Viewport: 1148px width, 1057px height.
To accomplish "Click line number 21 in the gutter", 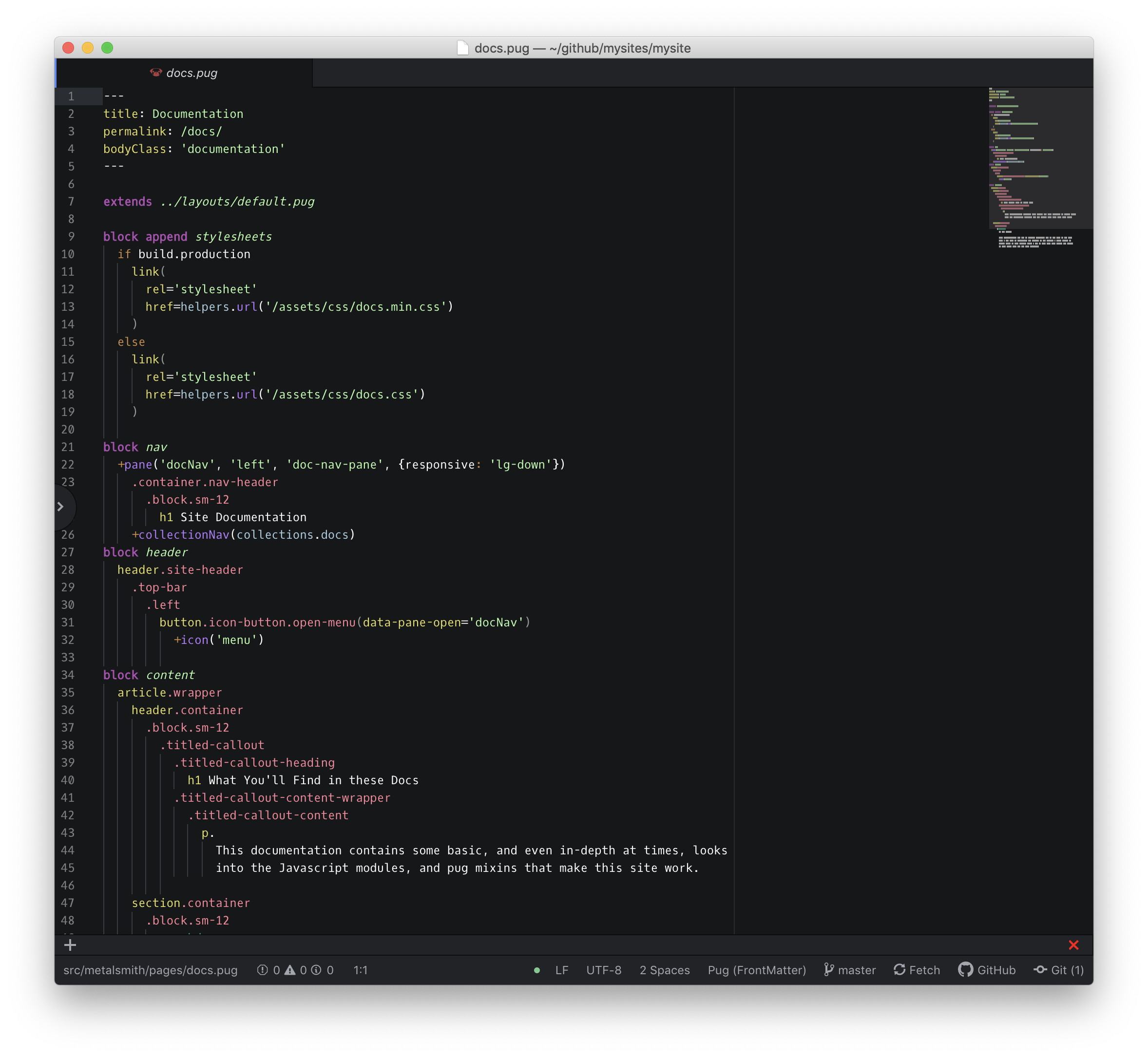I will 68,447.
